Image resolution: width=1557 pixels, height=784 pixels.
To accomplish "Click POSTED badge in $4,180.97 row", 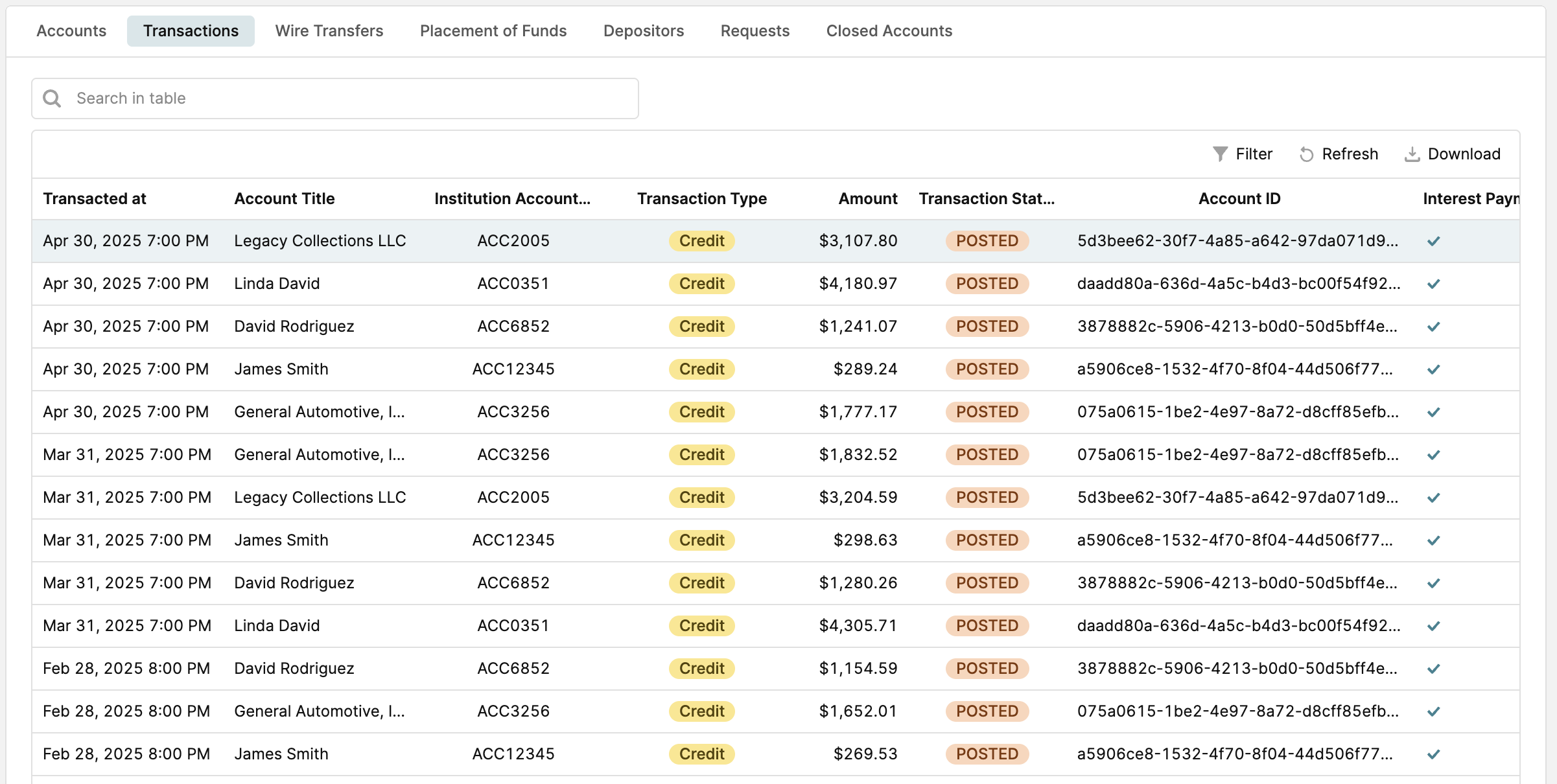I will [987, 284].
